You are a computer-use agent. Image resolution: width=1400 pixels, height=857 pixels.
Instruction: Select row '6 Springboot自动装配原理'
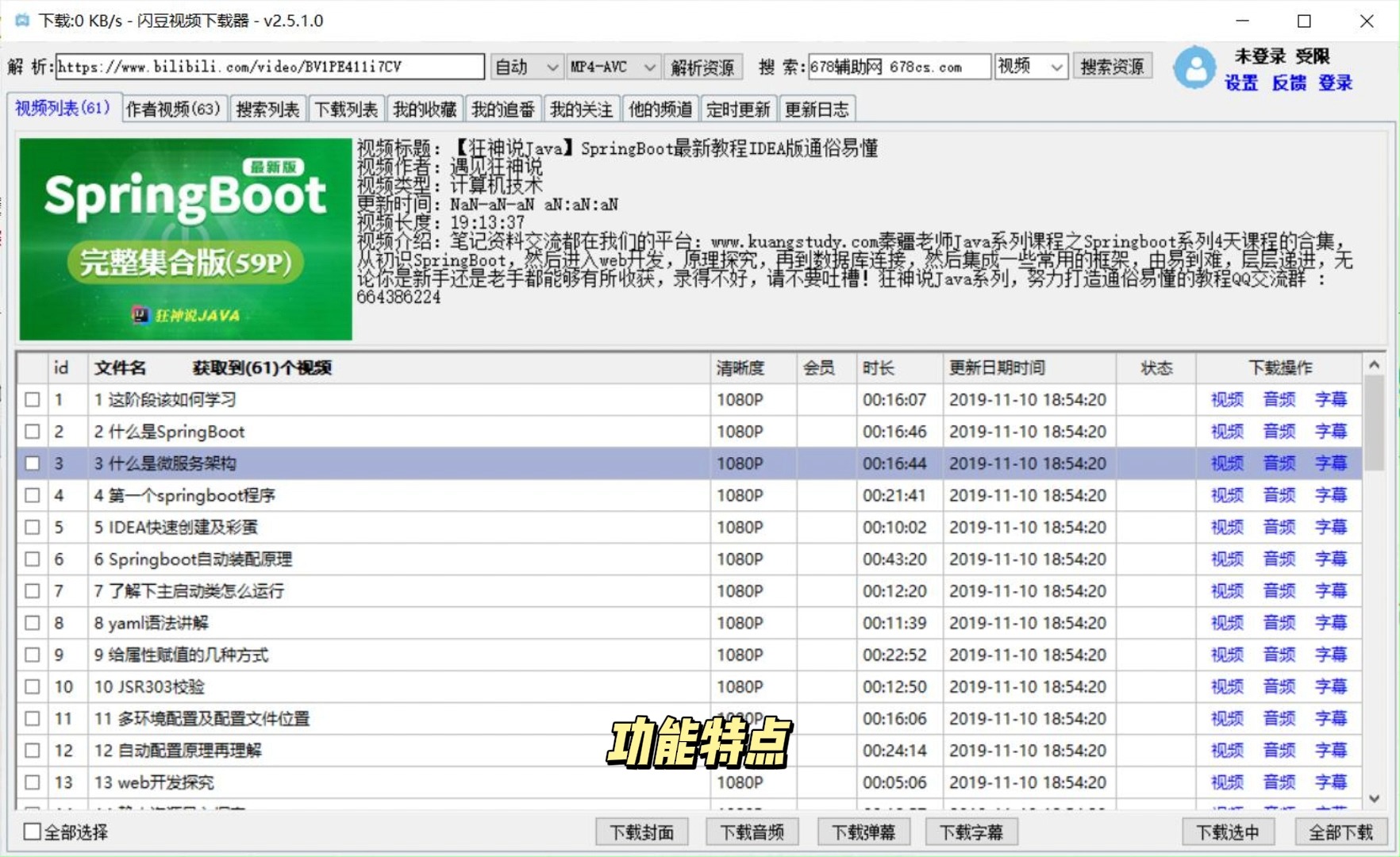(x=689, y=559)
